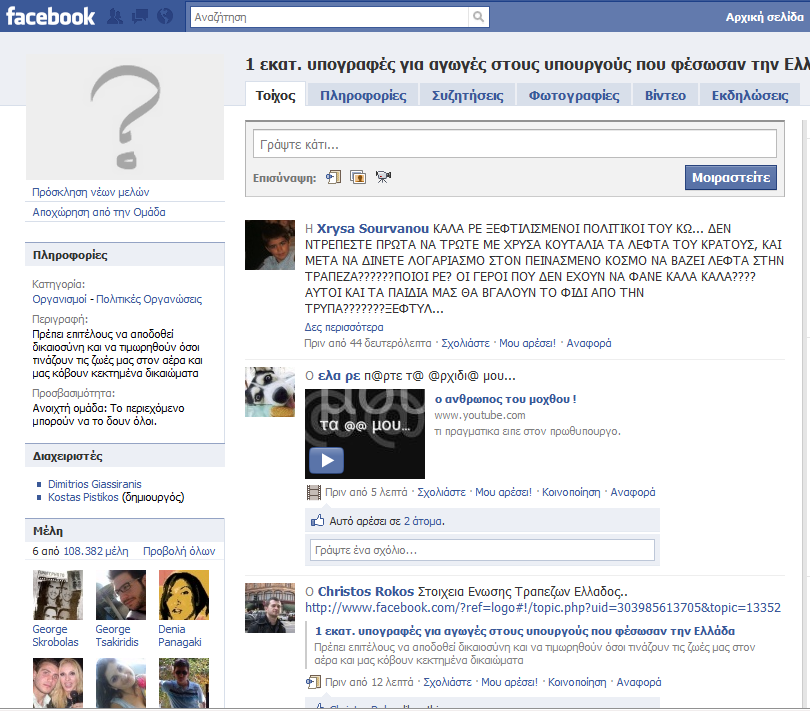Viewport: 810px width, 711px height.
Task: Open the 2 άτομα likes link
Action: click(423, 521)
